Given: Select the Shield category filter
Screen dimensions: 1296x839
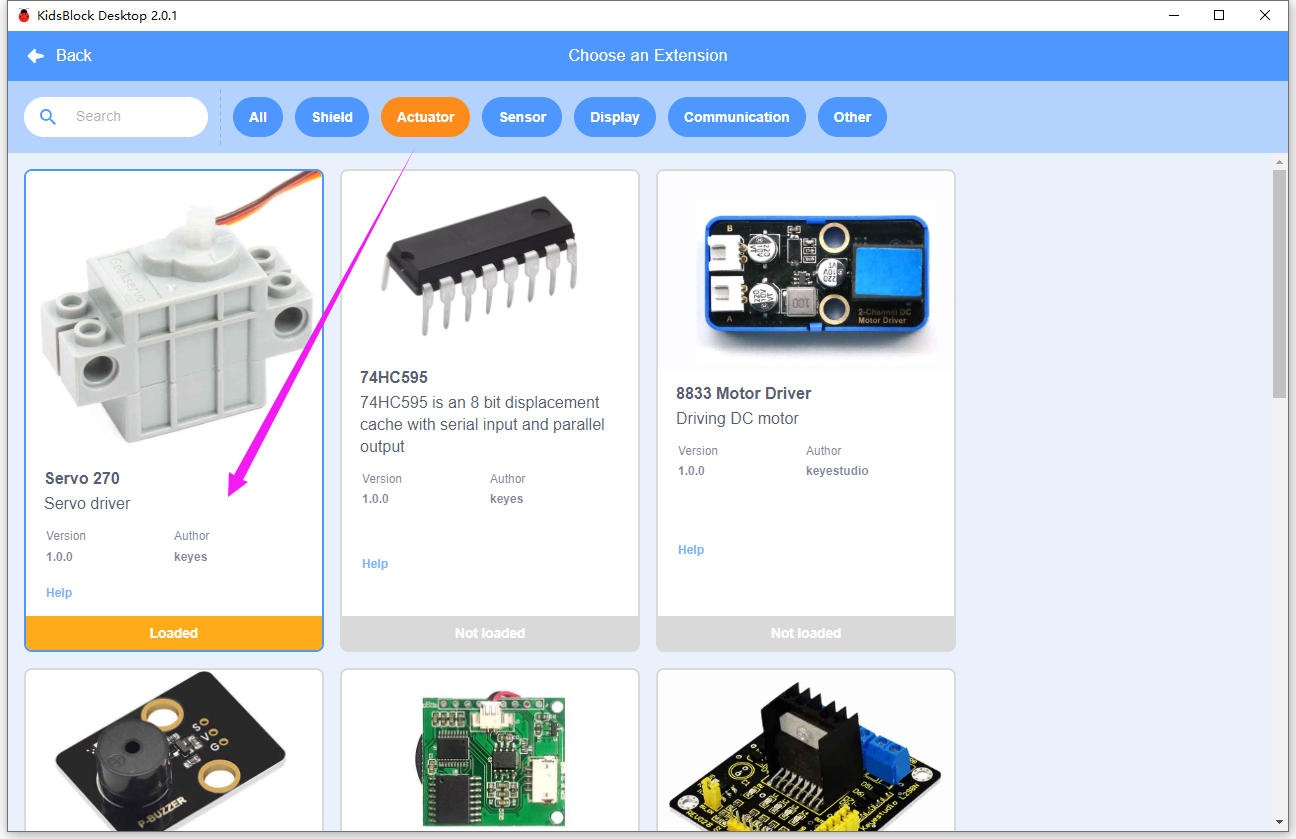Looking at the screenshot, I should point(332,117).
